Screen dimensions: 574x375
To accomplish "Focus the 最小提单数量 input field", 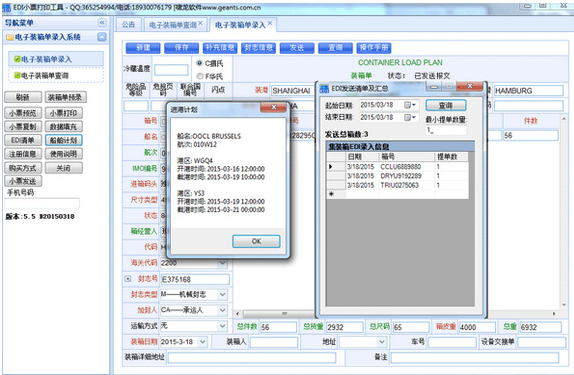I will tap(446, 130).
